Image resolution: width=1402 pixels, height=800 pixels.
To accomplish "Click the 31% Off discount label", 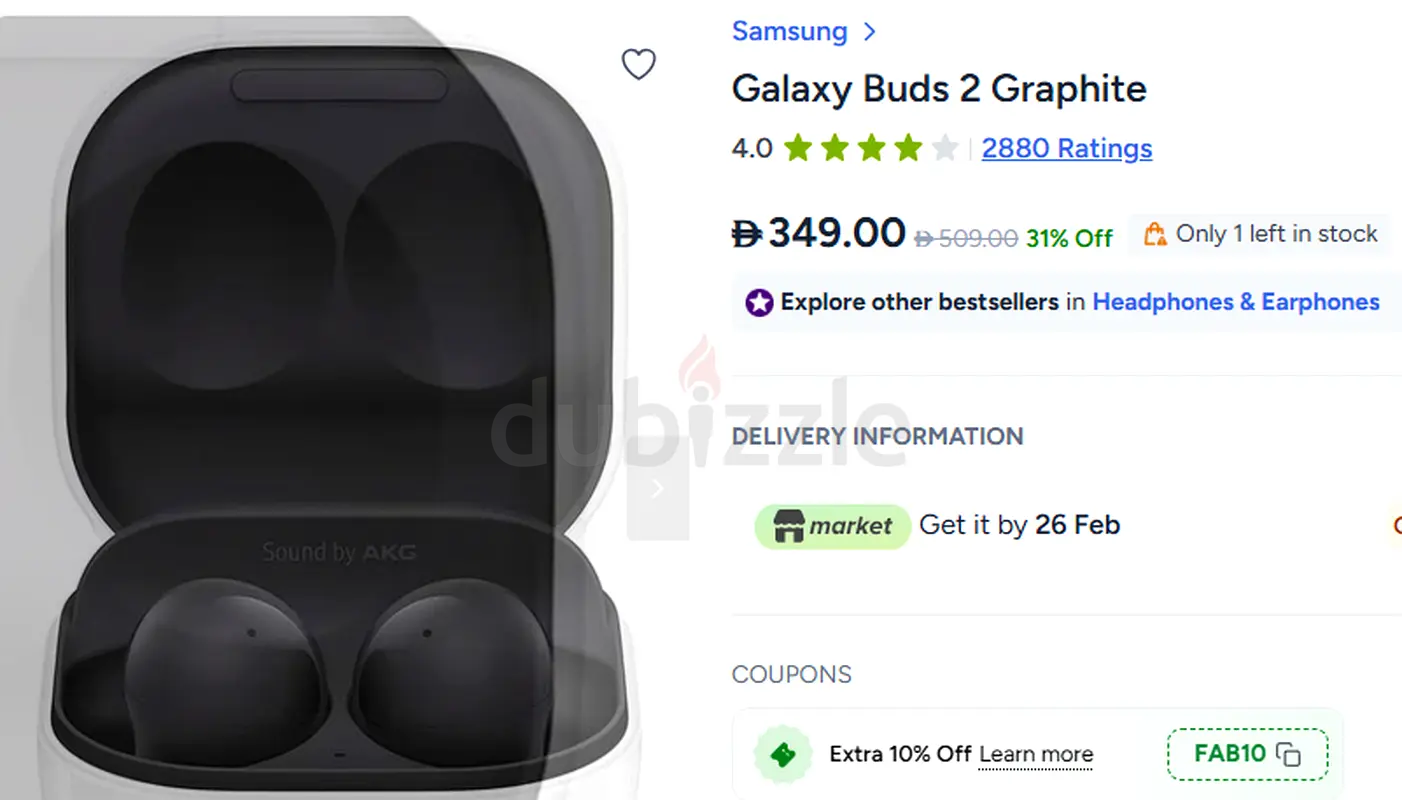I will 1069,238.
